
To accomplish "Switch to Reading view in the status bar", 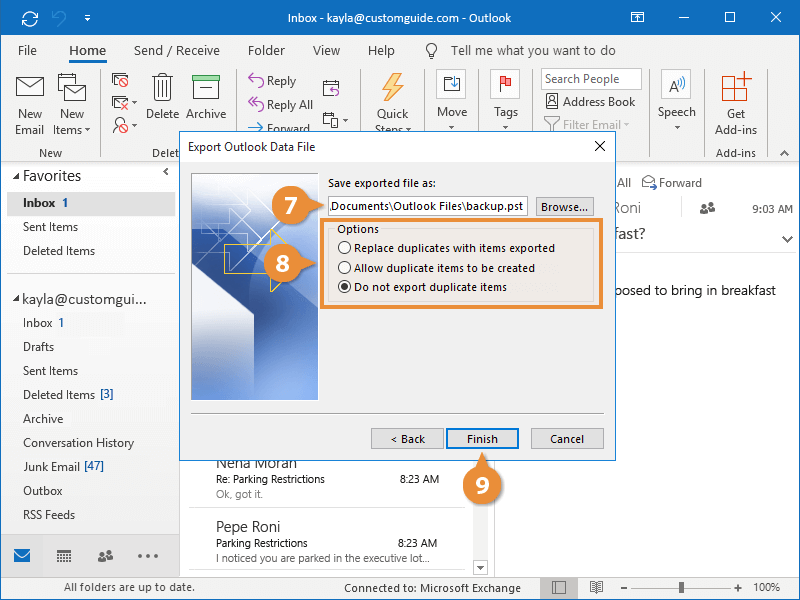I will pos(596,588).
